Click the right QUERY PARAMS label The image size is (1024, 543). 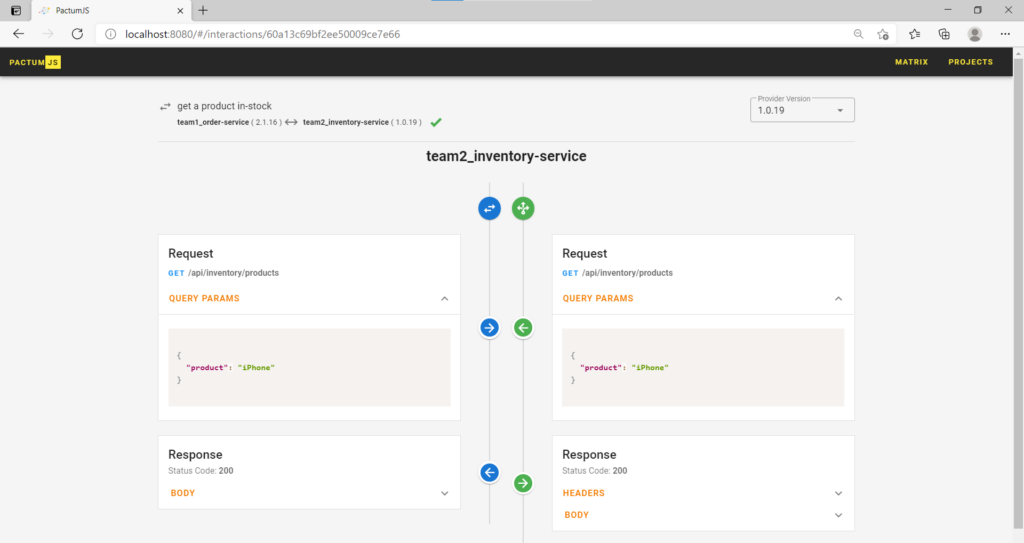pyautogui.click(x=598, y=299)
